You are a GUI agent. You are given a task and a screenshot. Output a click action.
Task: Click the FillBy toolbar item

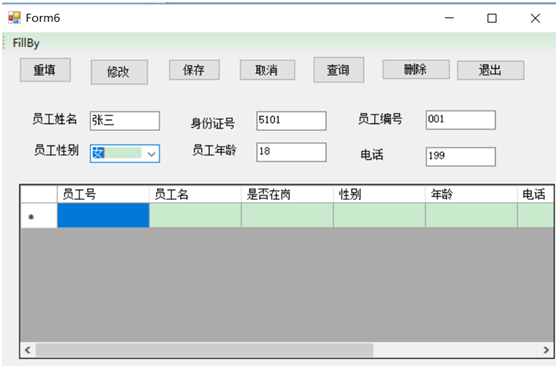pyautogui.click(x=26, y=43)
